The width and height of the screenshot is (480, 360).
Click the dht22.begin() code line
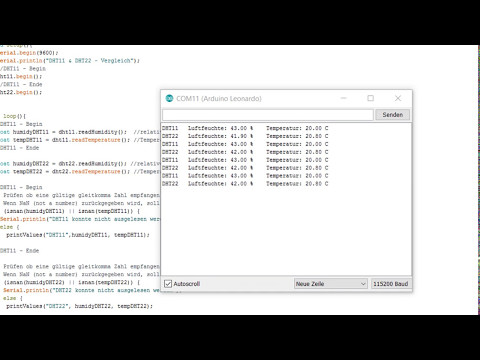[x=21, y=92]
